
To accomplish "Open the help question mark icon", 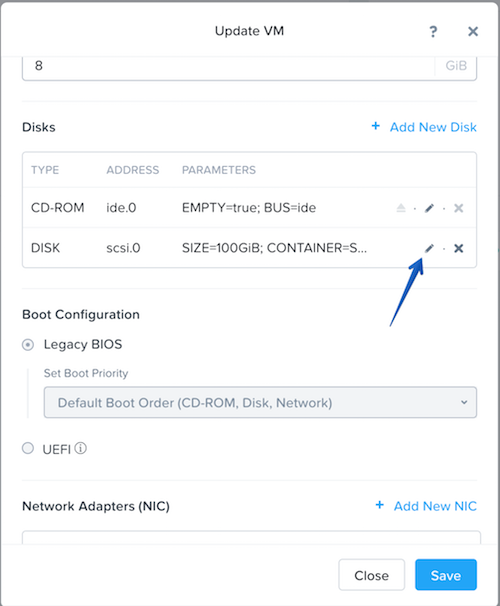I will coord(433,31).
